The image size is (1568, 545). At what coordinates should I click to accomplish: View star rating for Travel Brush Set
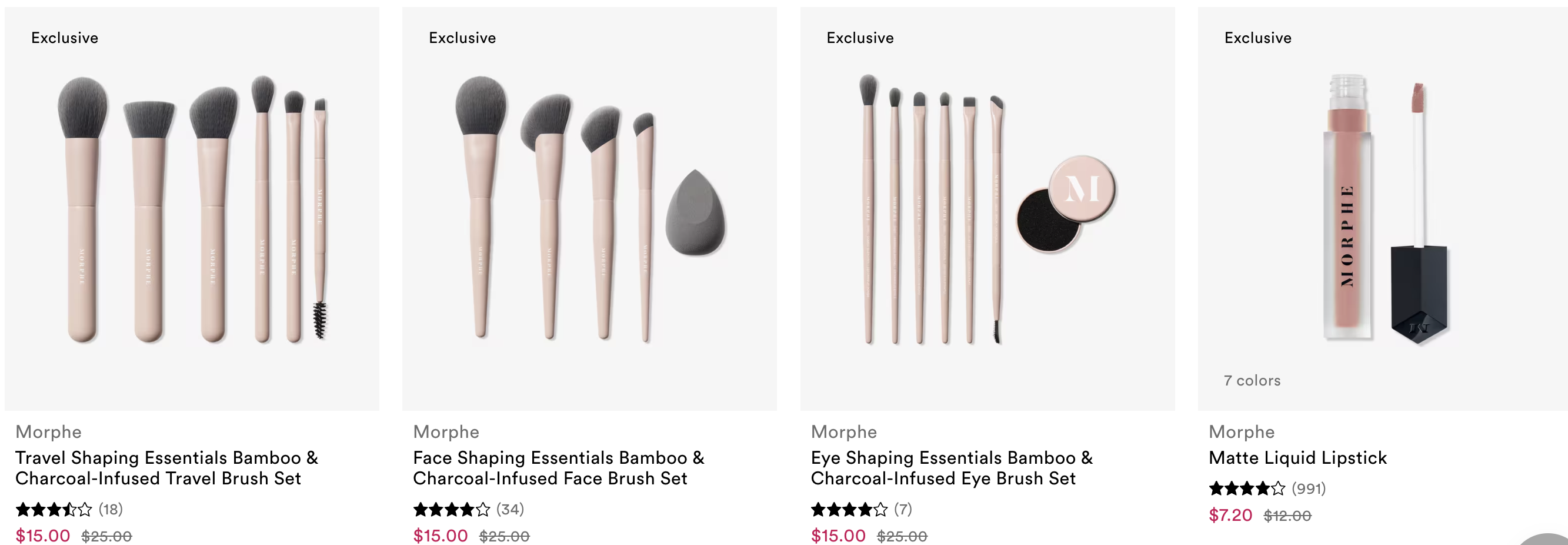click(54, 509)
